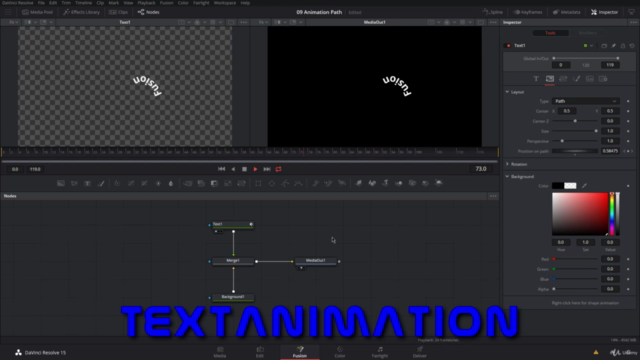
Task: Switch to the Fairlight page
Action: pyautogui.click(x=380, y=352)
